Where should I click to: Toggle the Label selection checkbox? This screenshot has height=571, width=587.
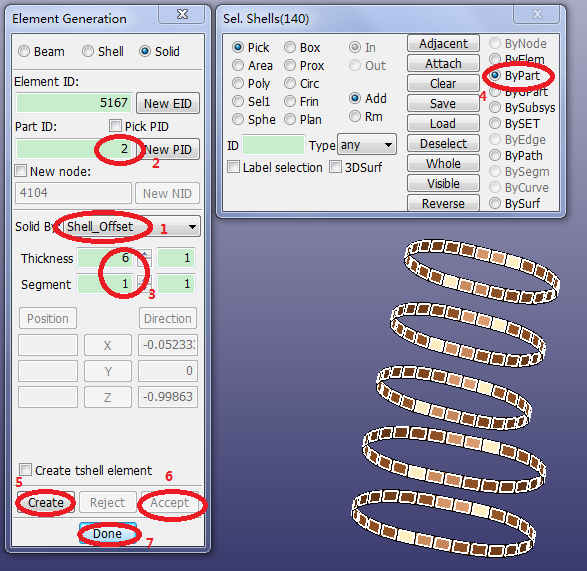(234, 167)
